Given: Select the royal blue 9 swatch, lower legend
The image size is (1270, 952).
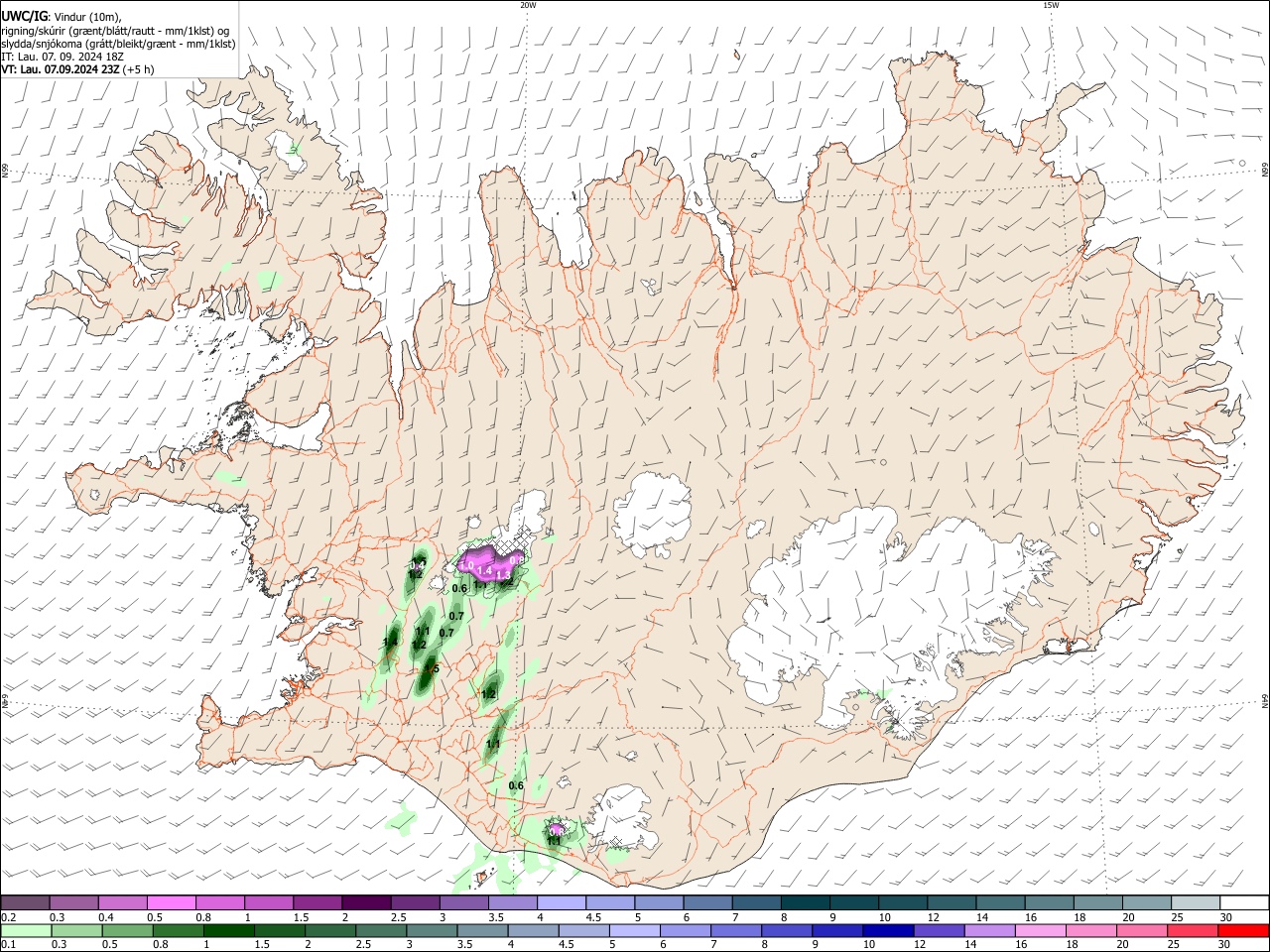Looking at the screenshot, I should click(x=838, y=930).
